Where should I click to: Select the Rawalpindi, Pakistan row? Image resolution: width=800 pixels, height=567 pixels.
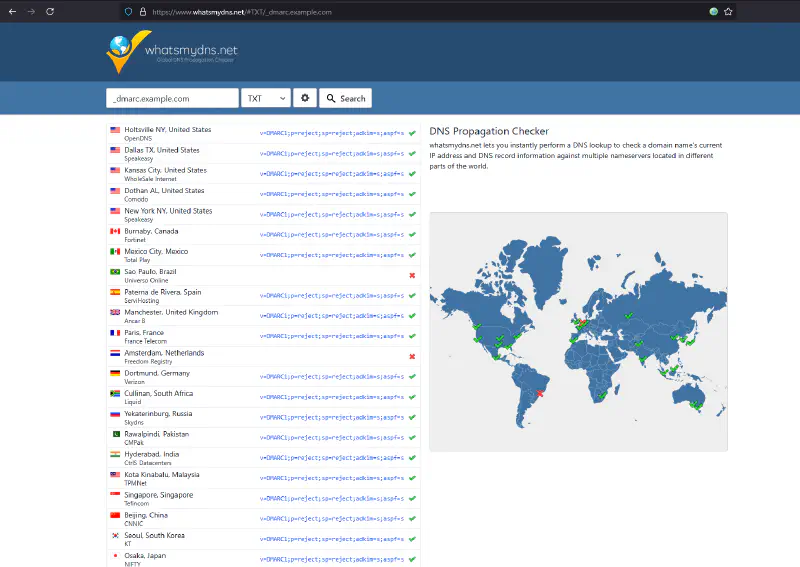[263, 438]
